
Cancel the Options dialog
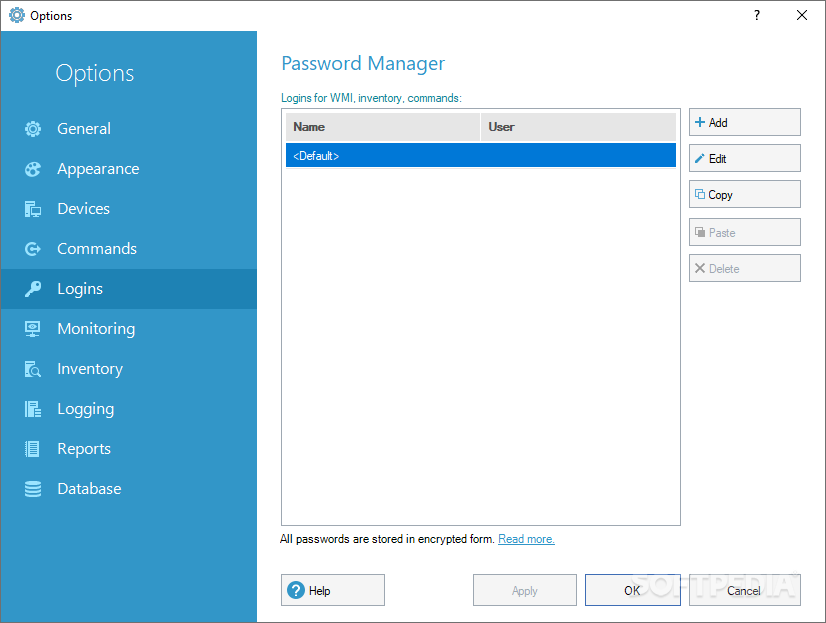pos(744,590)
